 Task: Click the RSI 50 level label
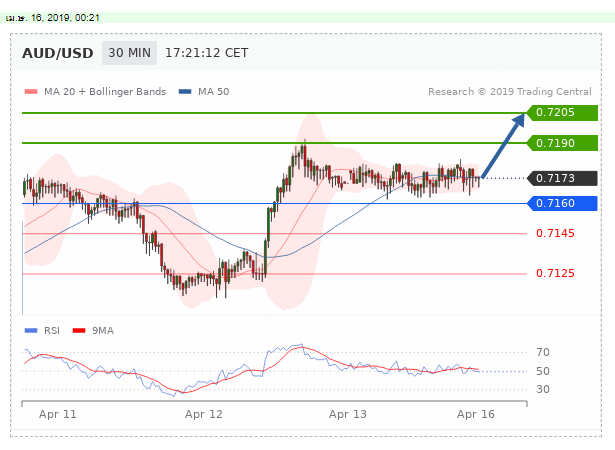[543, 371]
